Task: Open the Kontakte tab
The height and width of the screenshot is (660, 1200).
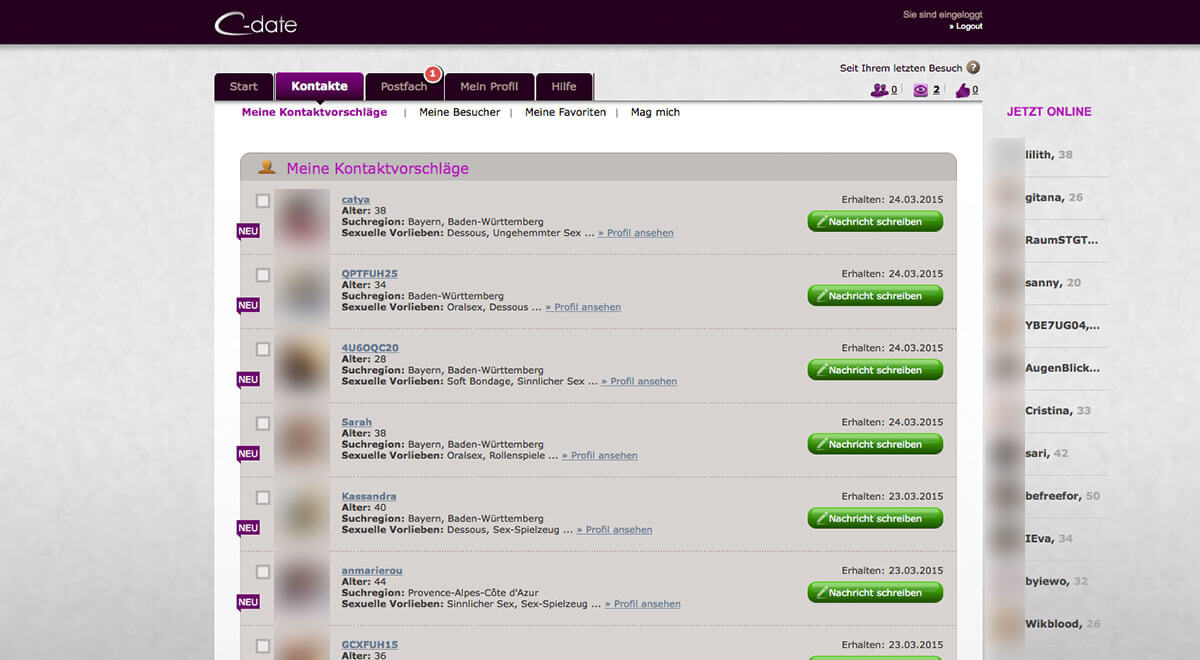Action: [x=320, y=86]
